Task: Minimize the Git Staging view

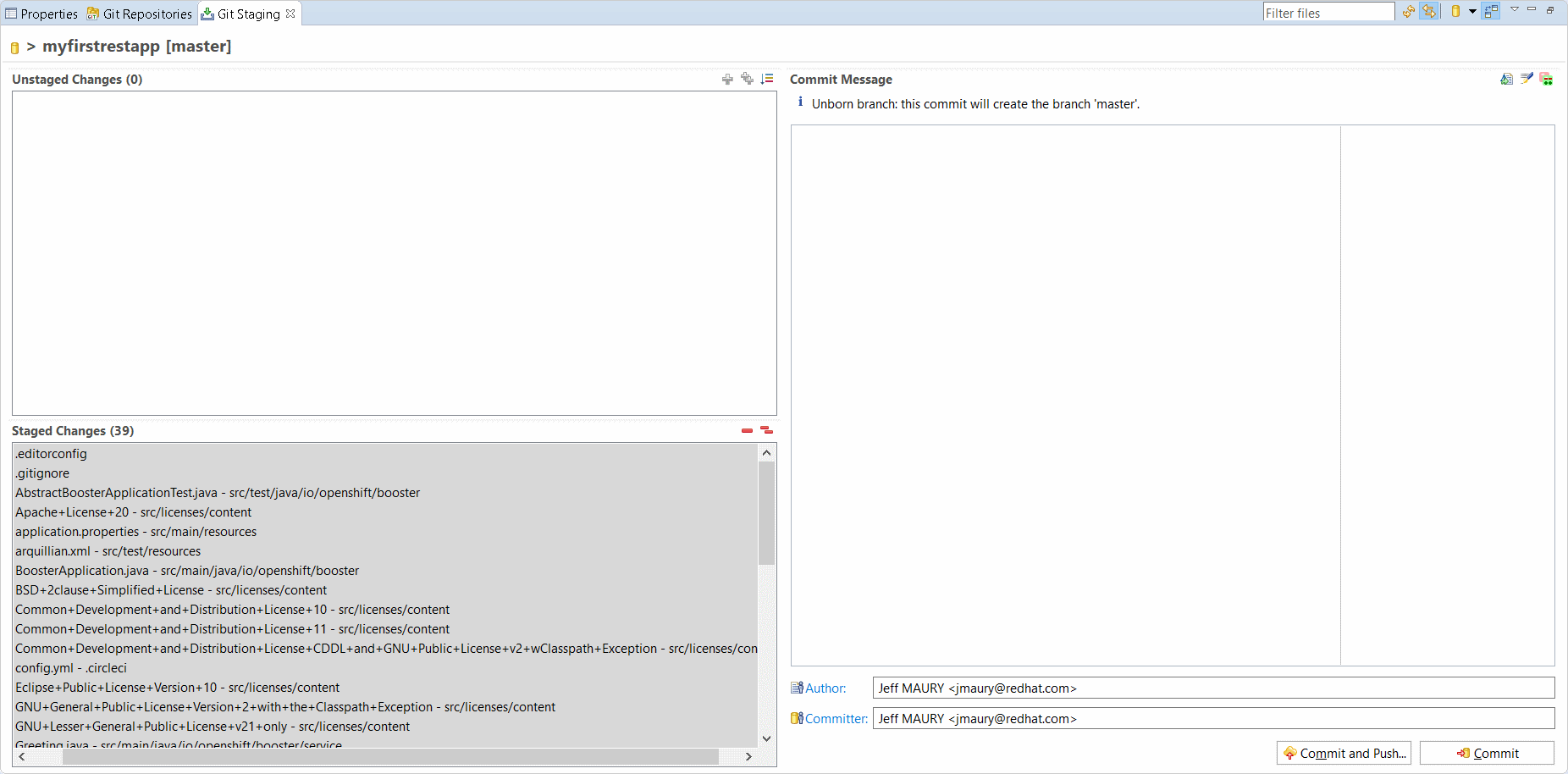Action: pos(1532,9)
